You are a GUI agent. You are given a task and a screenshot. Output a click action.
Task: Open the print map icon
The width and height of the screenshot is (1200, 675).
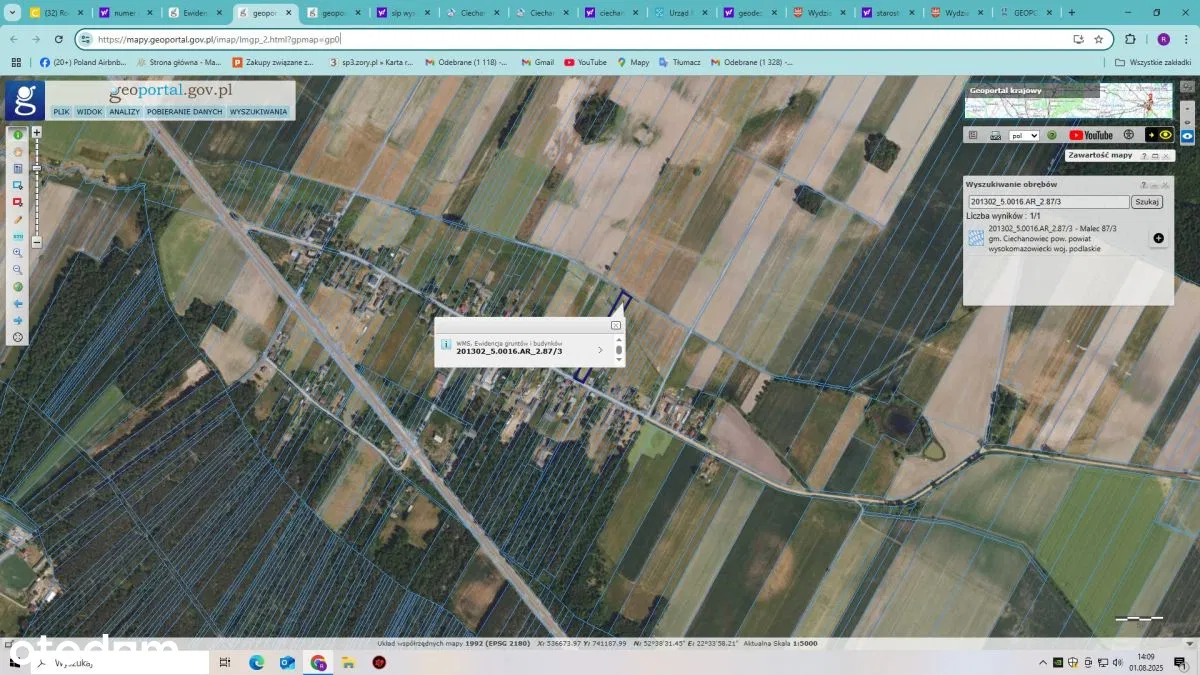995,135
